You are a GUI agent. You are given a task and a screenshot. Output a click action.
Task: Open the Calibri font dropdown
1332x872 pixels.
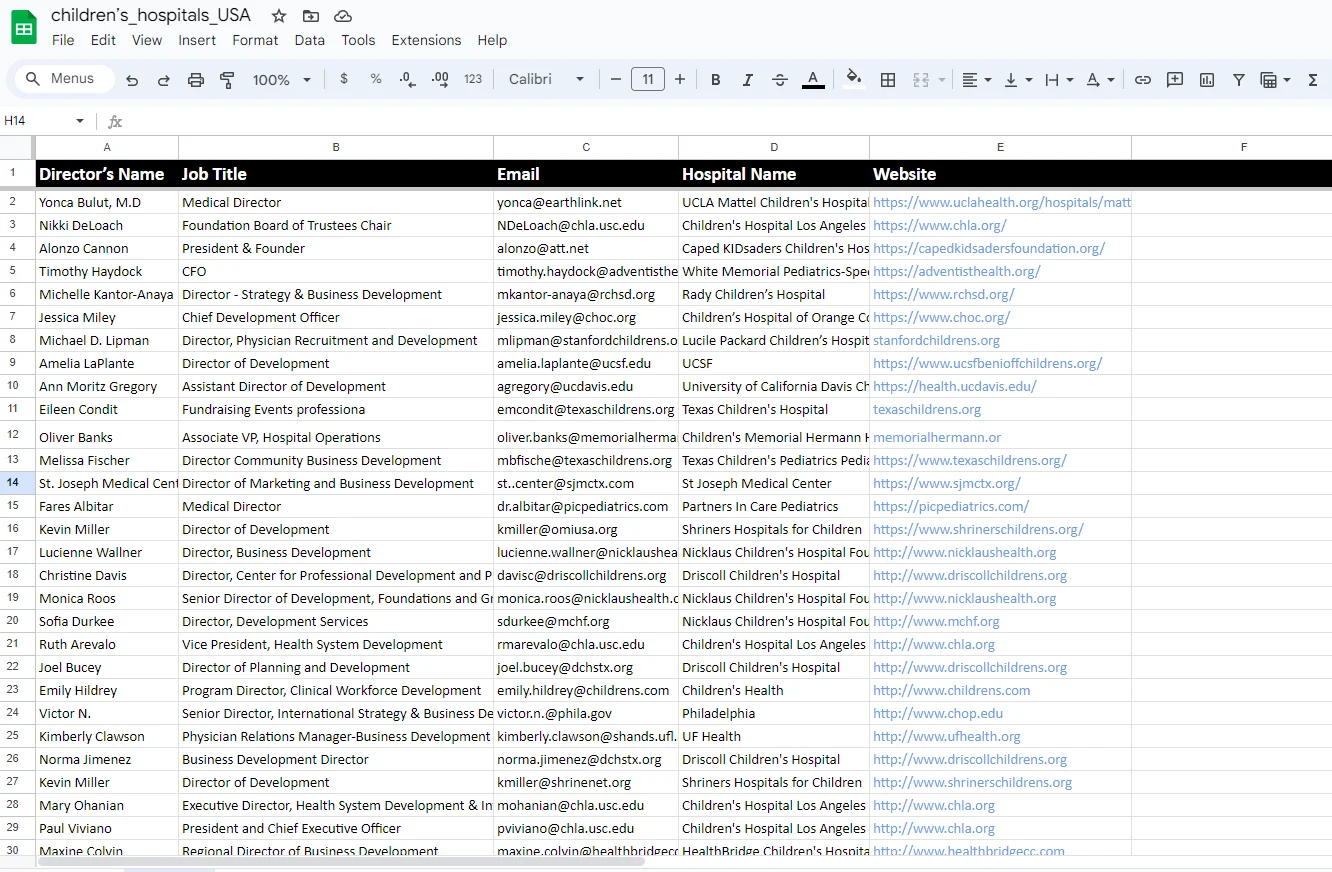(x=546, y=79)
